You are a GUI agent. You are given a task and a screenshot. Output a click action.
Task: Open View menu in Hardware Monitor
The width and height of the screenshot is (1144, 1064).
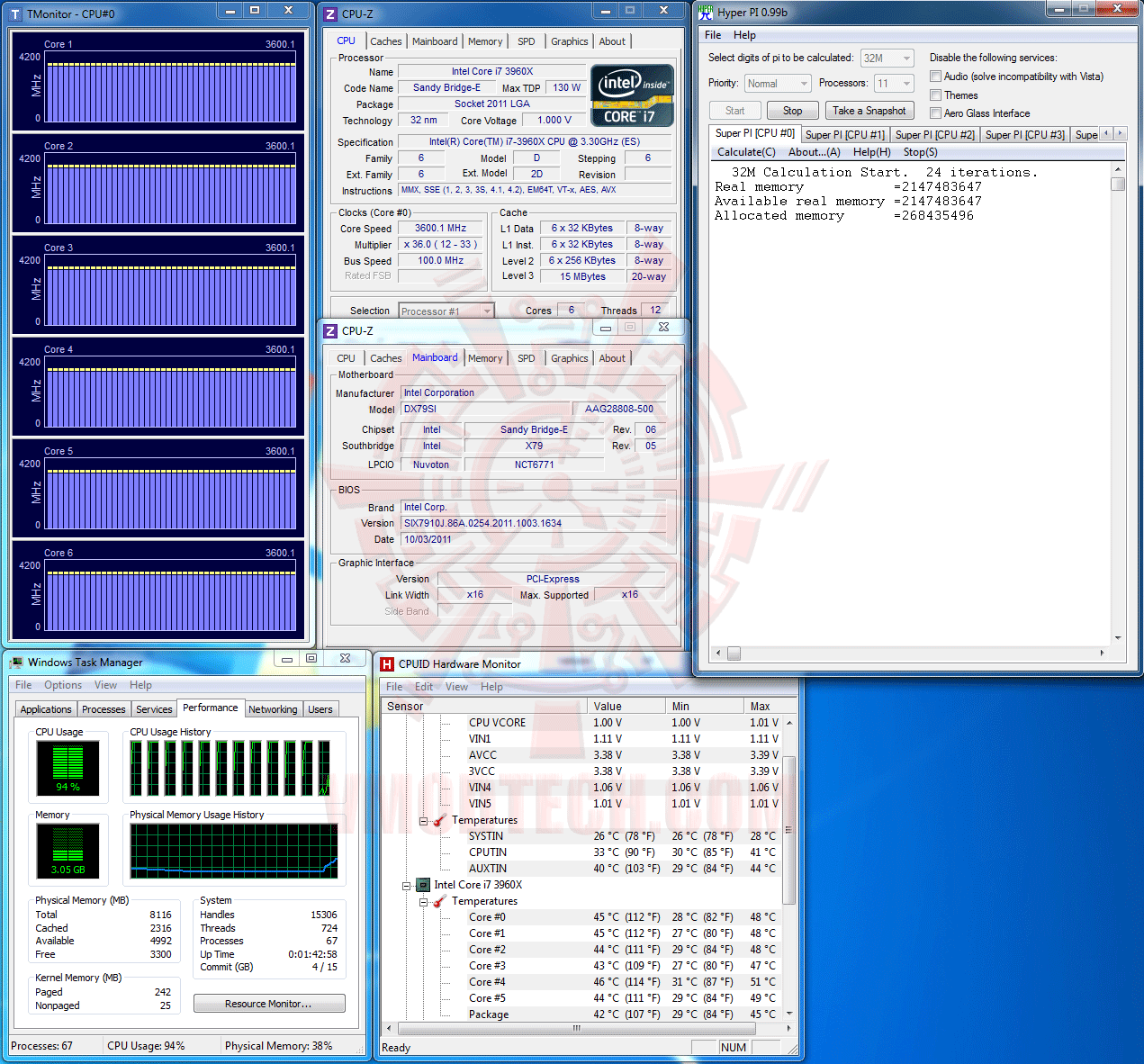[457, 687]
